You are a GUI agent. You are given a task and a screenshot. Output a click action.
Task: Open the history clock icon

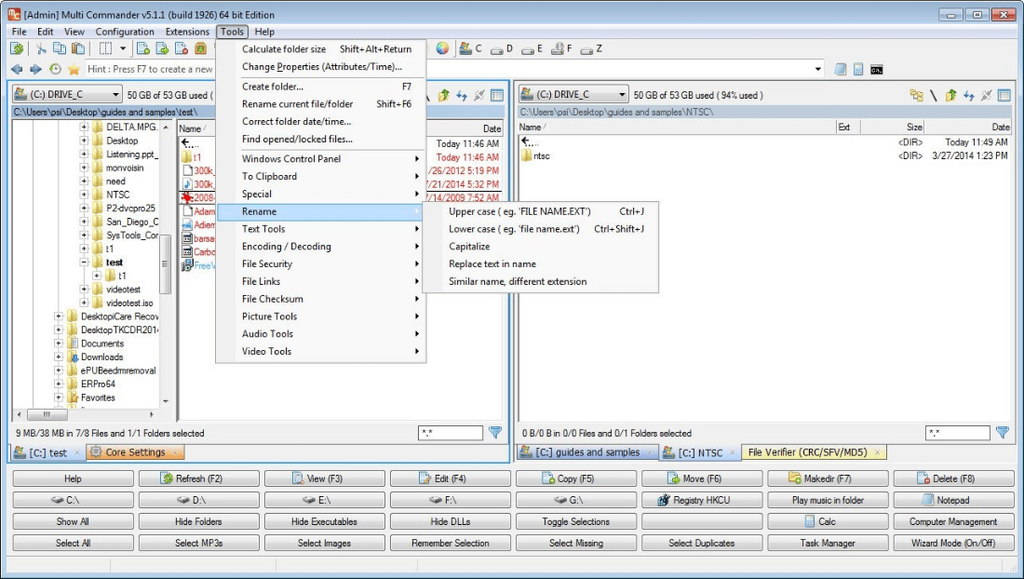click(56, 69)
